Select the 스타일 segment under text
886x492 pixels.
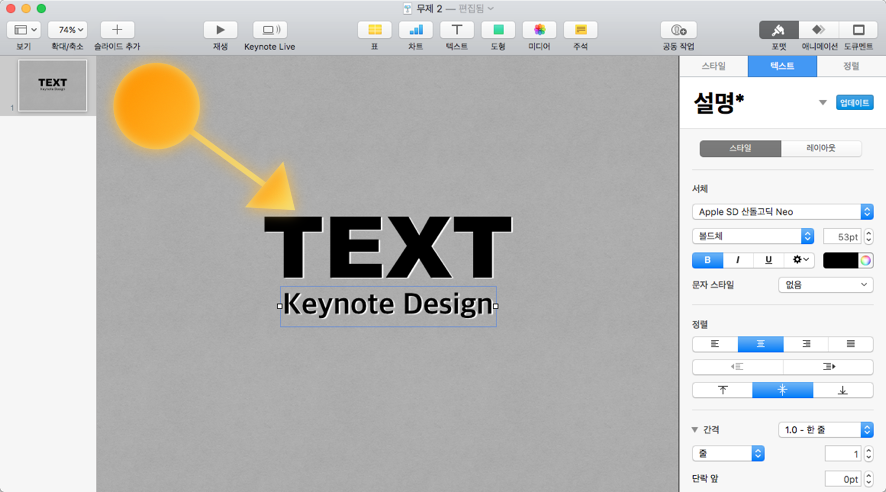point(740,149)
